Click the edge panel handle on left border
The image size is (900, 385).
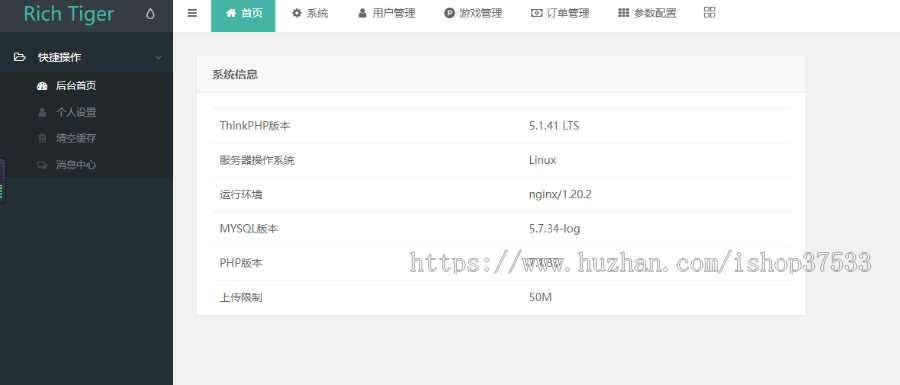pos(2,181)
